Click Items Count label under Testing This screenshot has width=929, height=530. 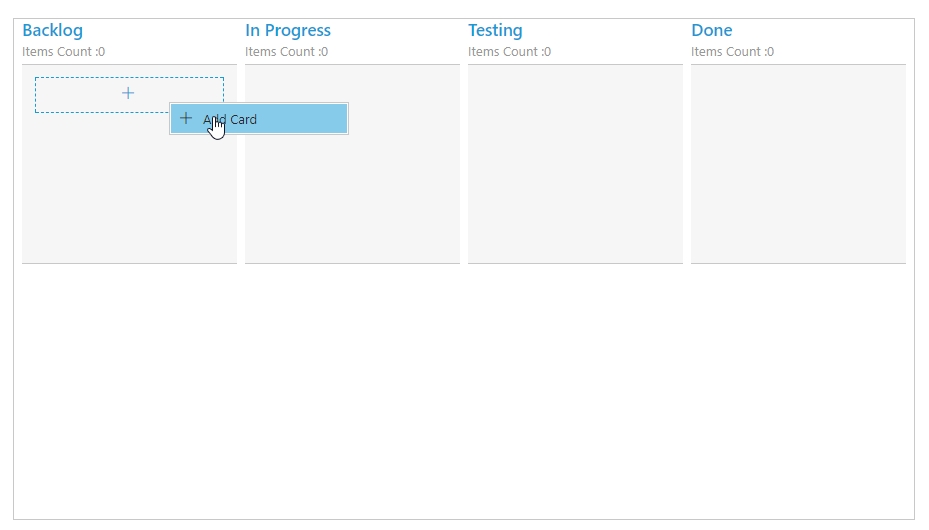click(x=509, y=52)
